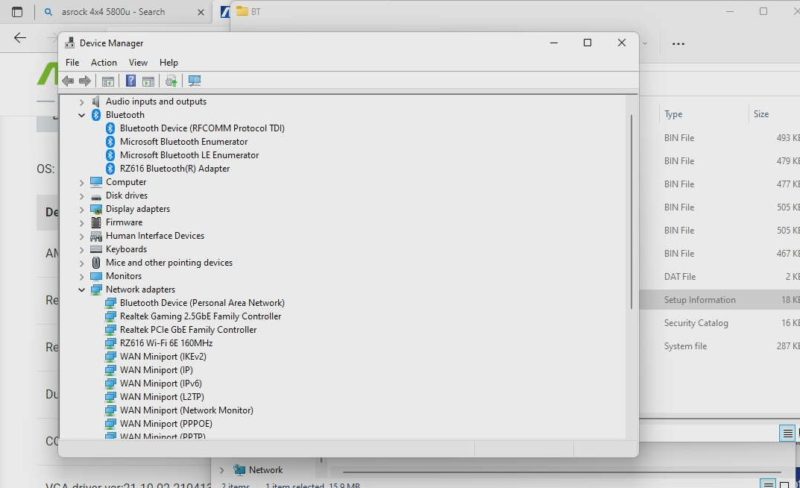Click the Size column header in File Explorer
Screen dimensions: 800x488
(761, 114)
